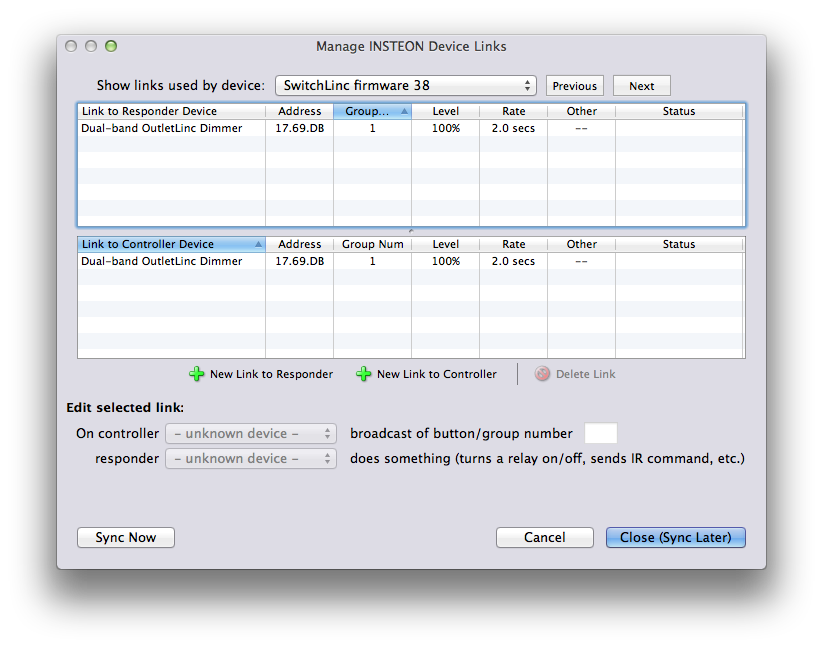823x648 pixels.
Task: Sort the responder table by Address column
Action: point(299,111)
